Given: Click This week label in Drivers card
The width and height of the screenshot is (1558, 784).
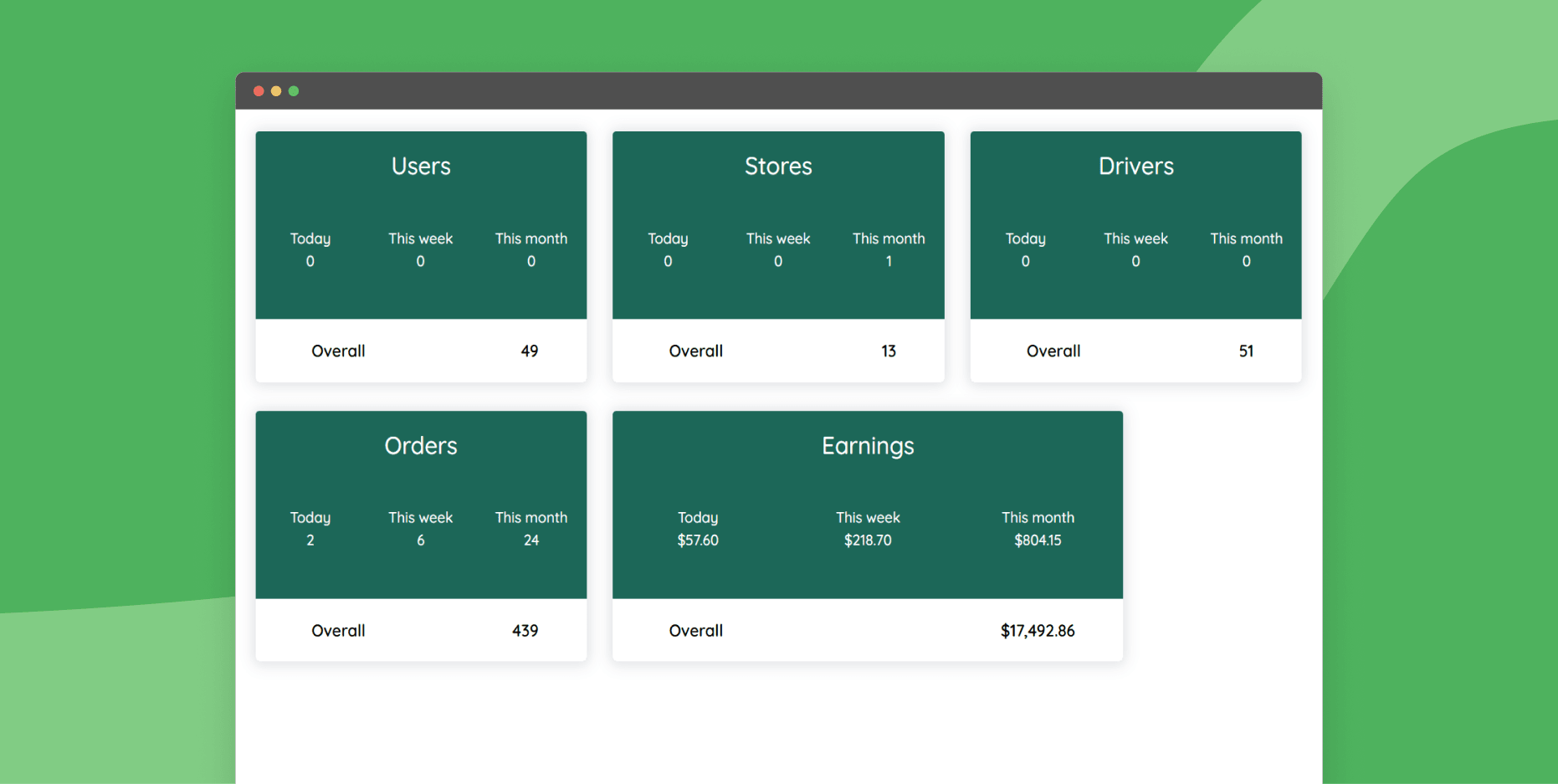Looking at the screenshot, I should click(x=1136, y=238).
